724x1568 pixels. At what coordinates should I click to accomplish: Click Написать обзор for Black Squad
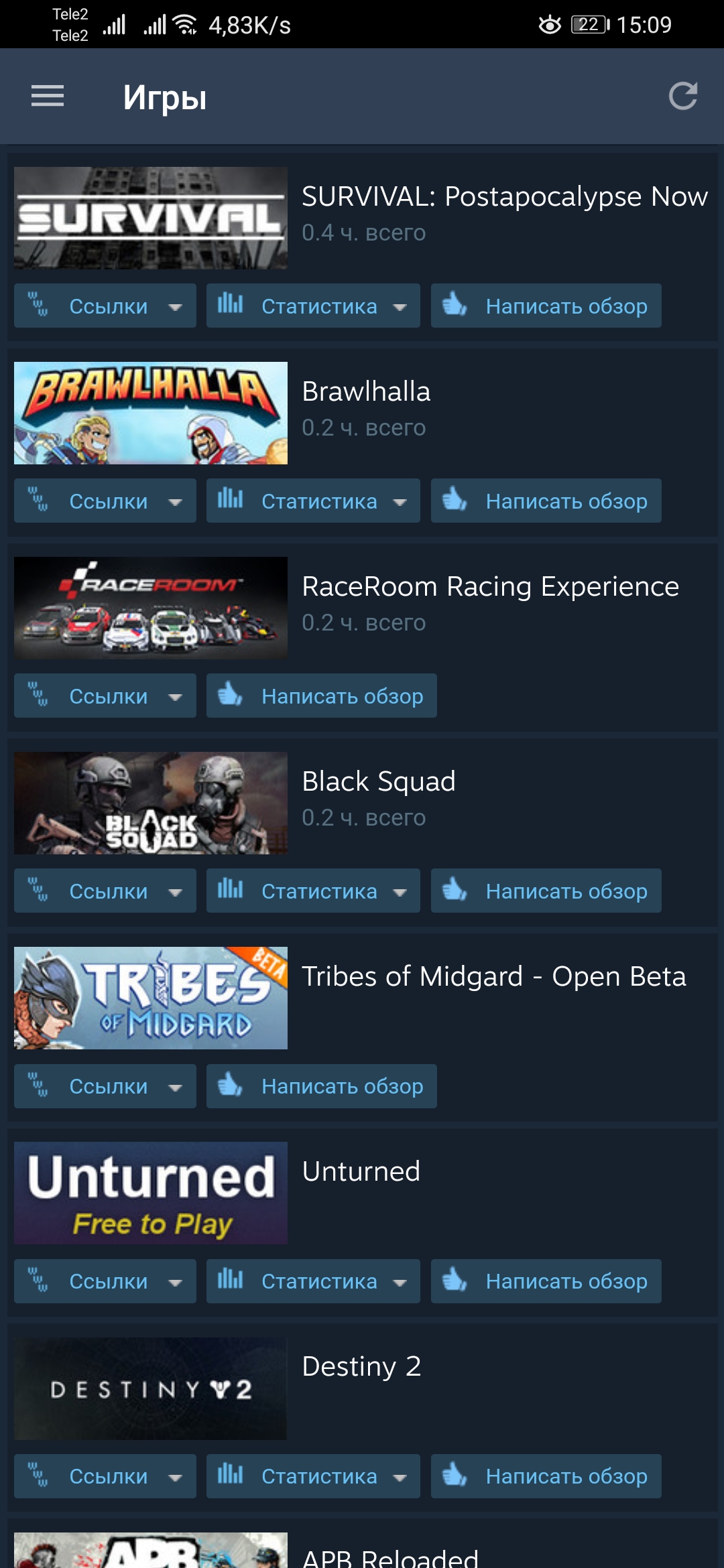point(546,891)
